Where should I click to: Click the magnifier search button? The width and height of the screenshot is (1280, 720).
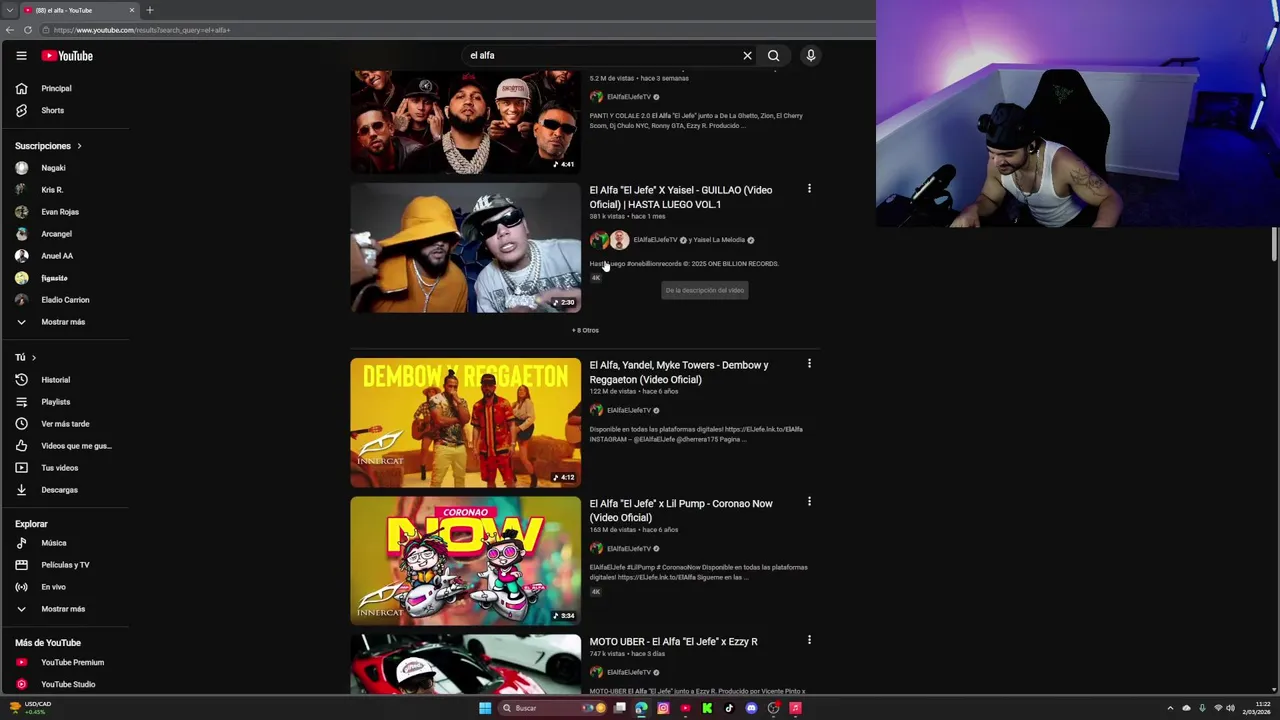click(773, 56)
